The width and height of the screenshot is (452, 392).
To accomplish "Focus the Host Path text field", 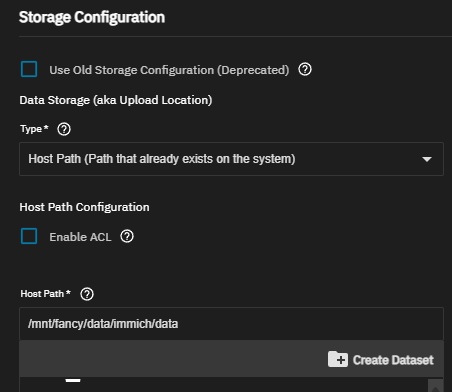I will [x=231, y=324].
